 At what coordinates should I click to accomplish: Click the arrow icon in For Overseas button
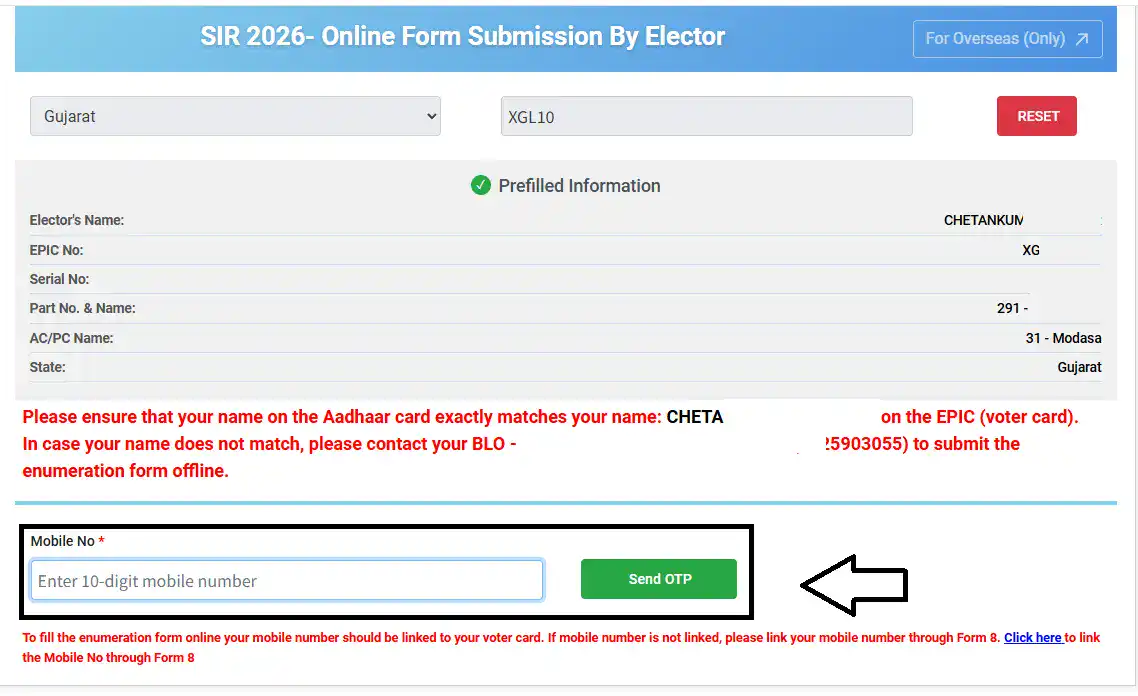(x=1082, y=39)
